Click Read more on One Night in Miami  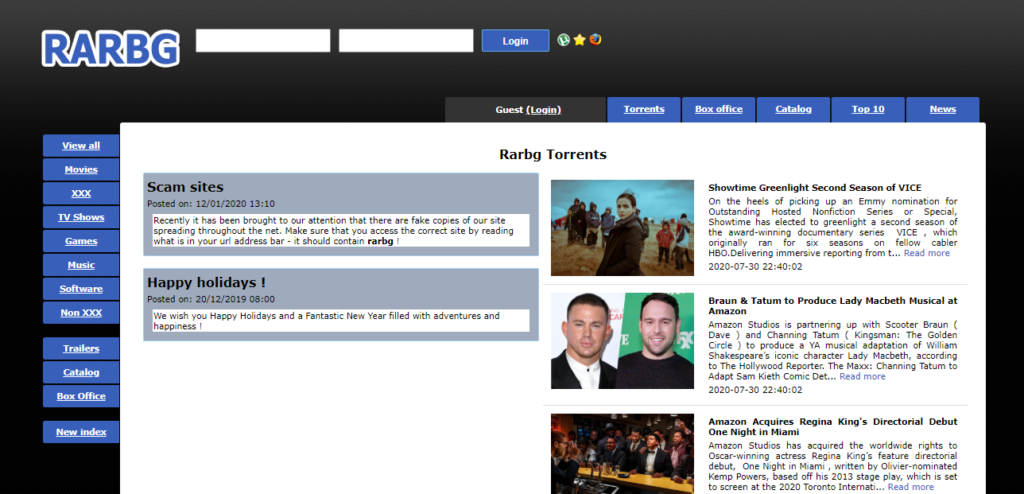(x=910, y=487)
